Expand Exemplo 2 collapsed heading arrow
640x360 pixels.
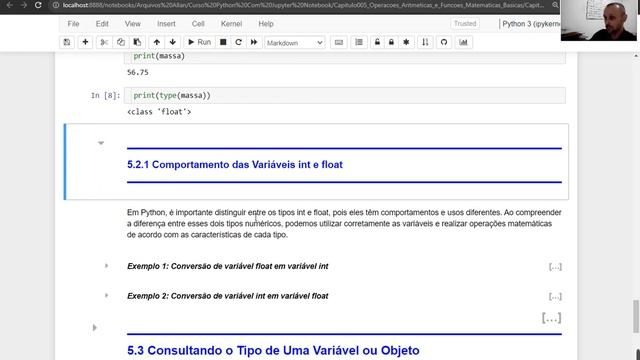coord(107,296)
